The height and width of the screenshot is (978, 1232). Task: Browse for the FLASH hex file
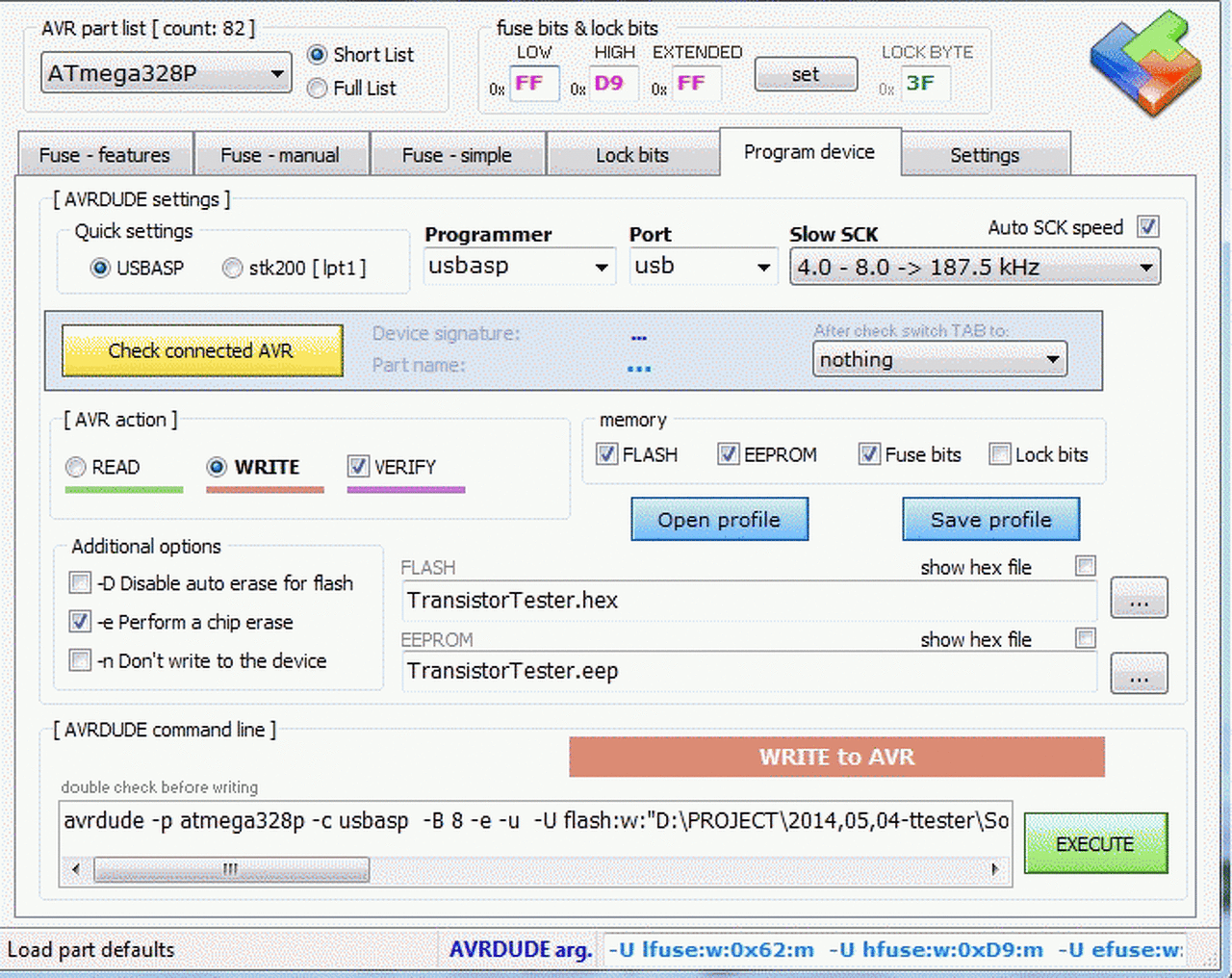tap(1140, 598)
